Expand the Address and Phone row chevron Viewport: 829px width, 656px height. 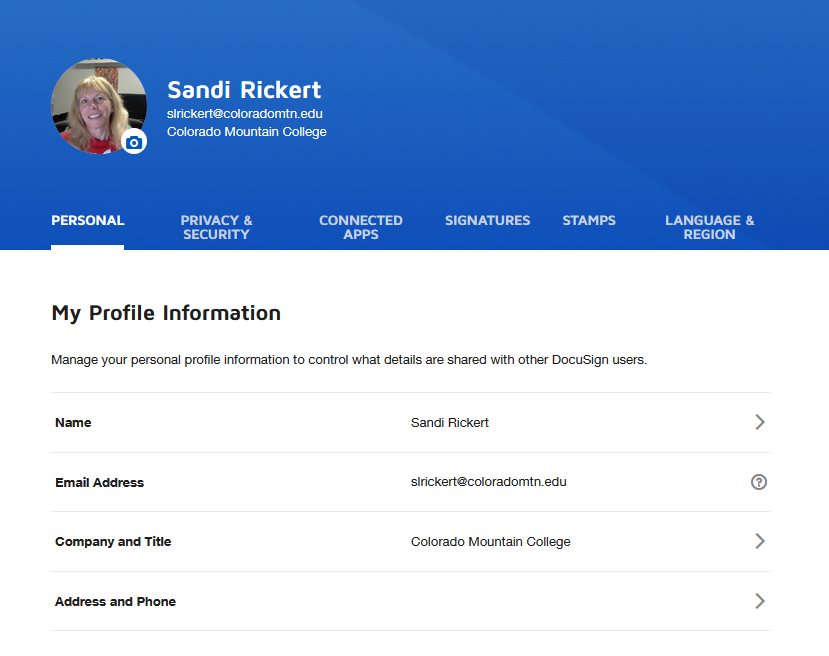[x=760, y=601]
